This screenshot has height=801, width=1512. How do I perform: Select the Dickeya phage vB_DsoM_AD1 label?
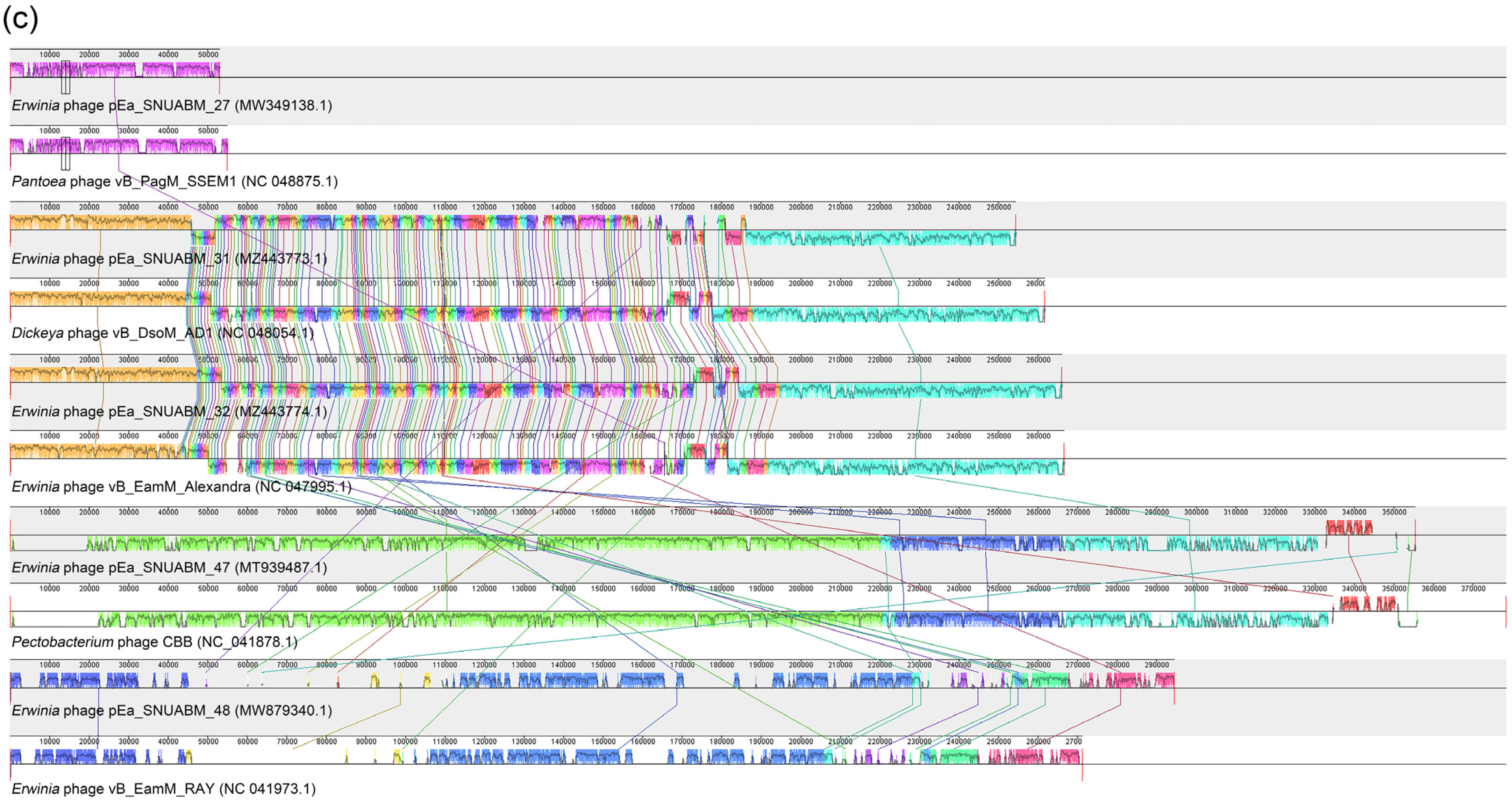click(x=163, y=334)
